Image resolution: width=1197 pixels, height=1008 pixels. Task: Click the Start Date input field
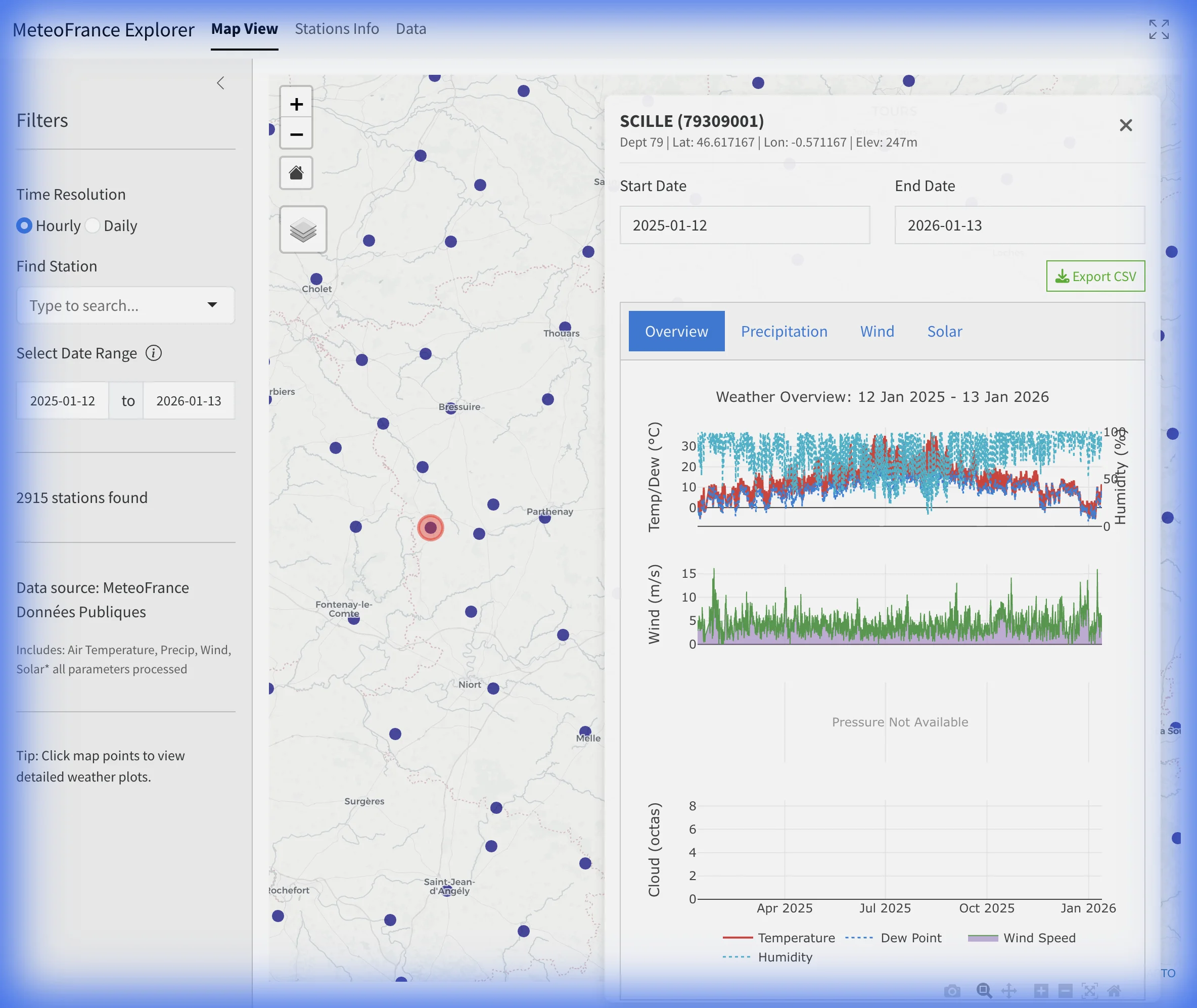click(745, 225)
